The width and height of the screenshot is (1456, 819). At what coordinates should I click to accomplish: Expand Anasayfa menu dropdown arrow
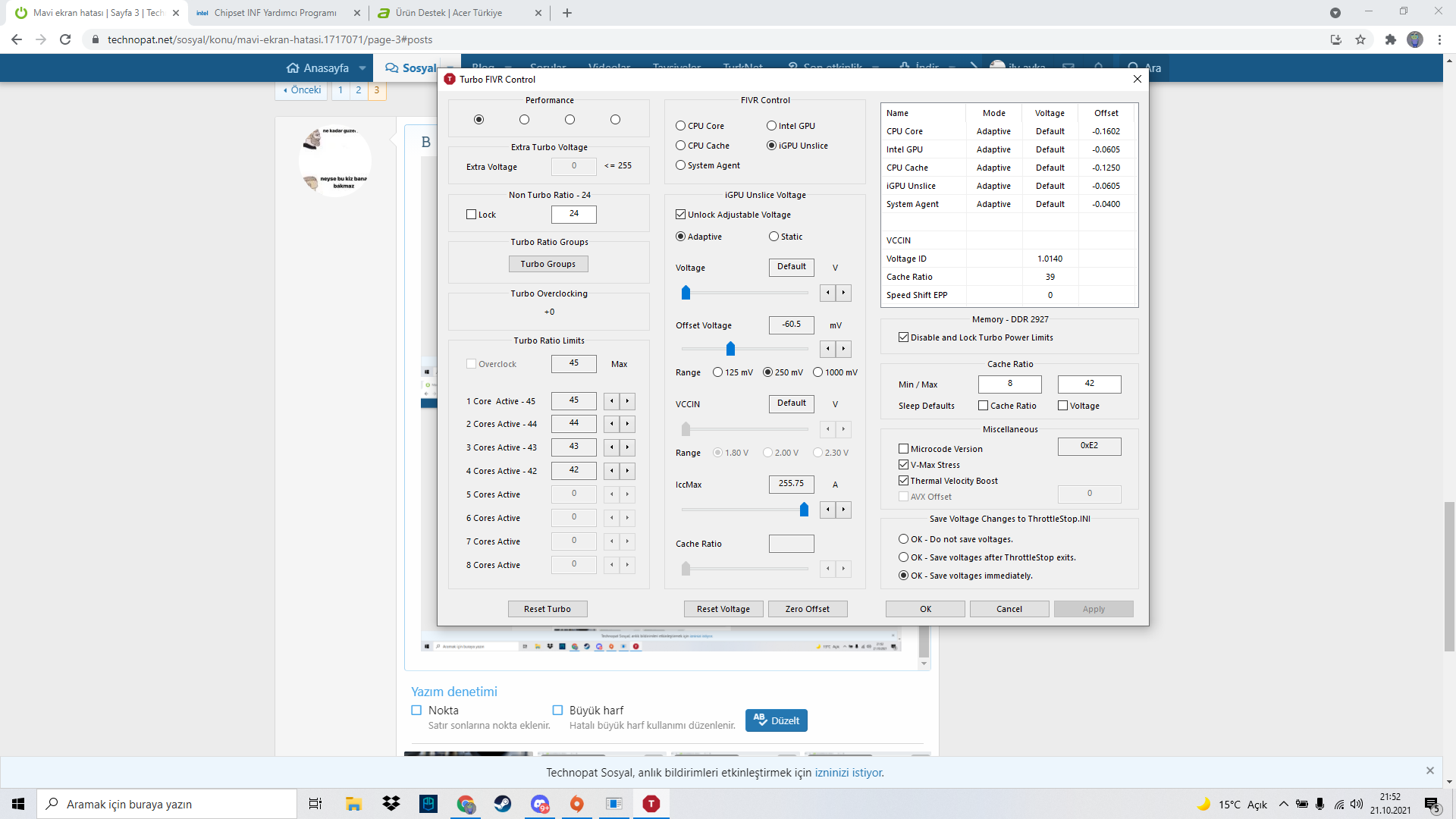[362, 68]
